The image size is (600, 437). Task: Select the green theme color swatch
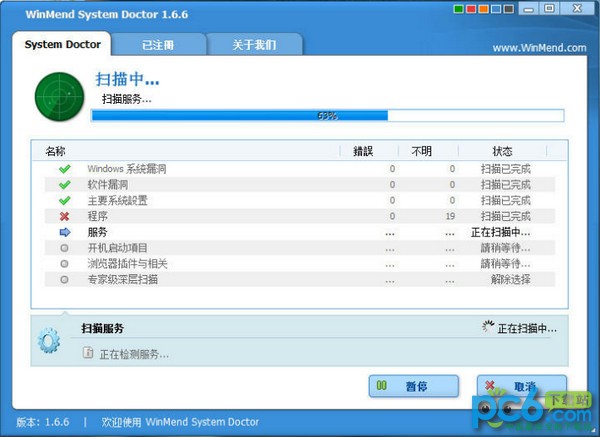point(458,9)
